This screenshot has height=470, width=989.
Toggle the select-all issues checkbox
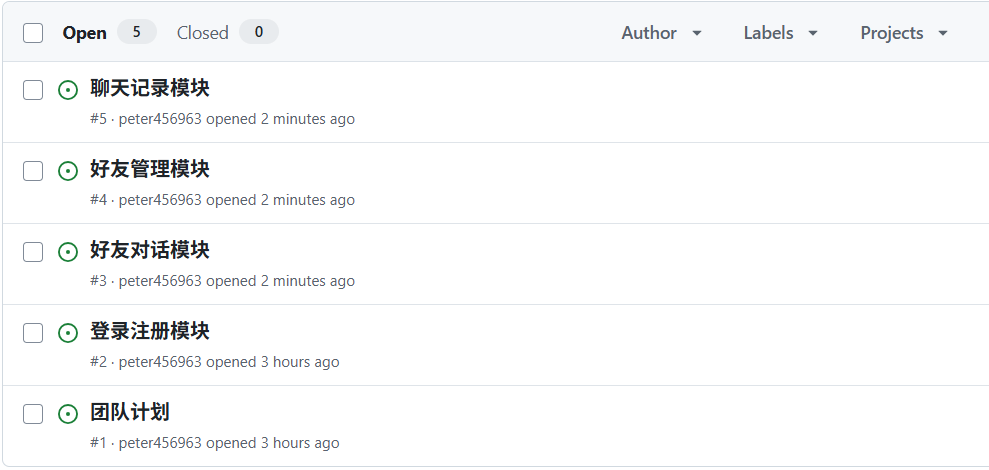pyautogui.click(x=33, y=33)
